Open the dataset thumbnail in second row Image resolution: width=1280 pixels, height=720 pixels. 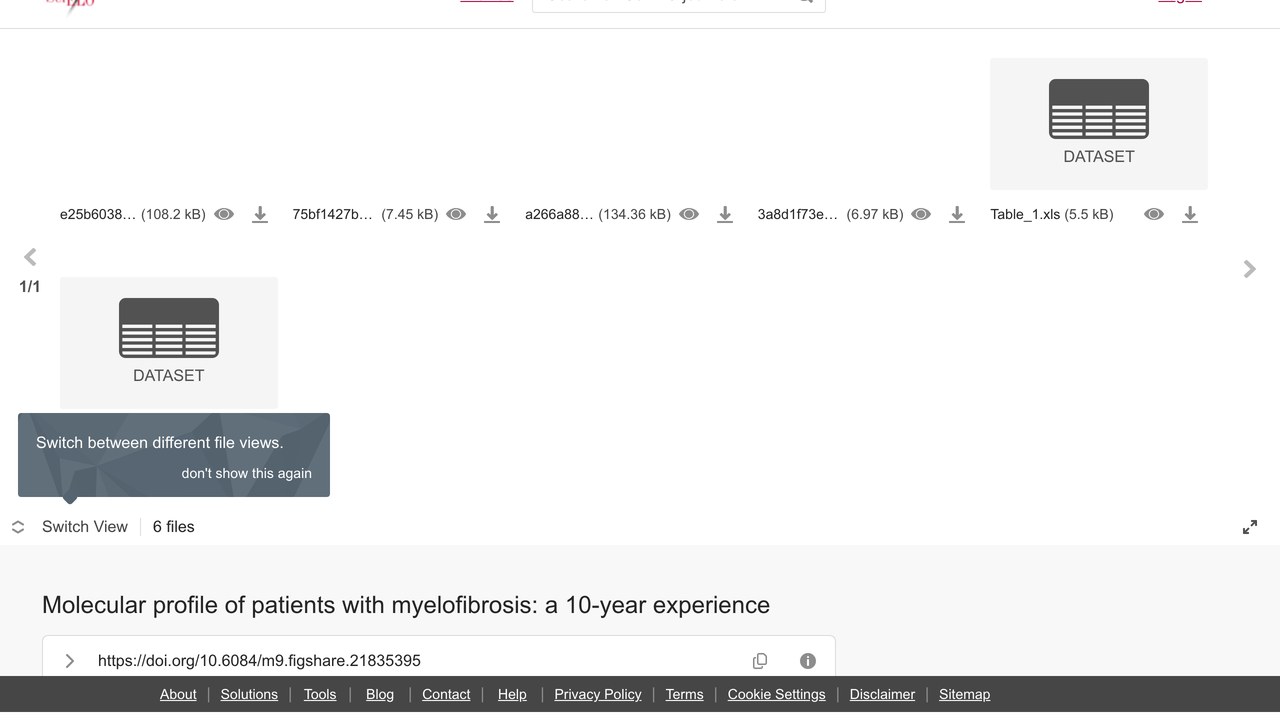(169, 342)
